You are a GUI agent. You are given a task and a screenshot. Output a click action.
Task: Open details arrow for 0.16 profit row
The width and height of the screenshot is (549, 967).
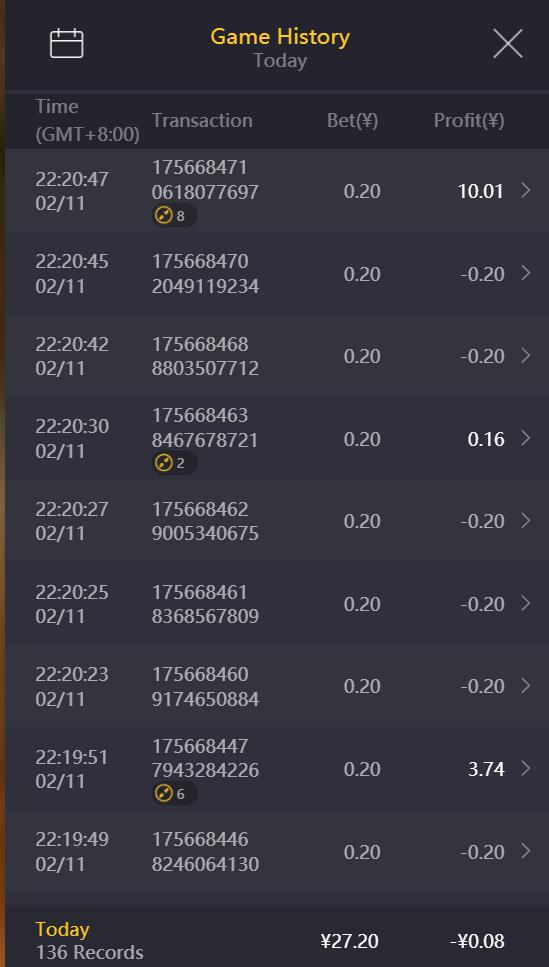point(526,438)
